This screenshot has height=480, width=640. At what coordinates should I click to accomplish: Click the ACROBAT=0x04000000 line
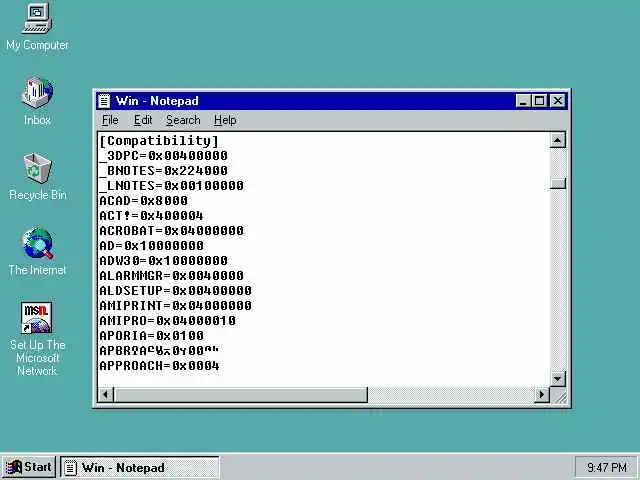coord(171,231)
